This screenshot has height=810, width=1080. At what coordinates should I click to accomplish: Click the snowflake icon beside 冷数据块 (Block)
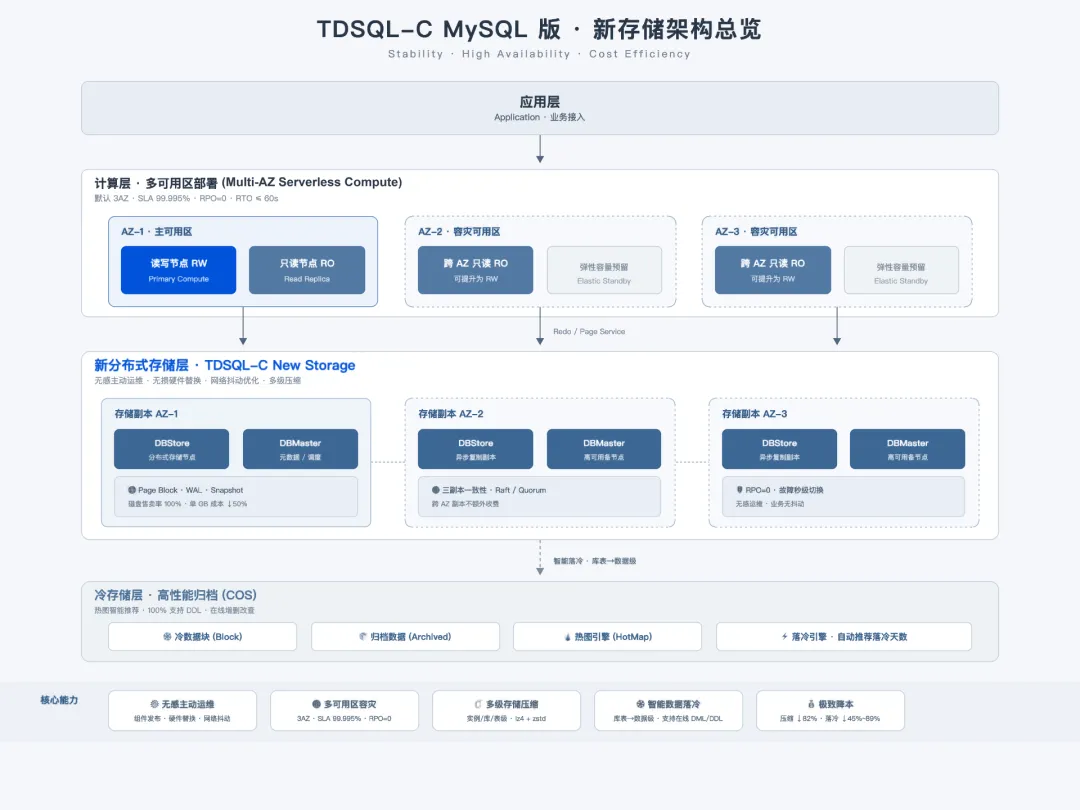(x=167, y=636)
